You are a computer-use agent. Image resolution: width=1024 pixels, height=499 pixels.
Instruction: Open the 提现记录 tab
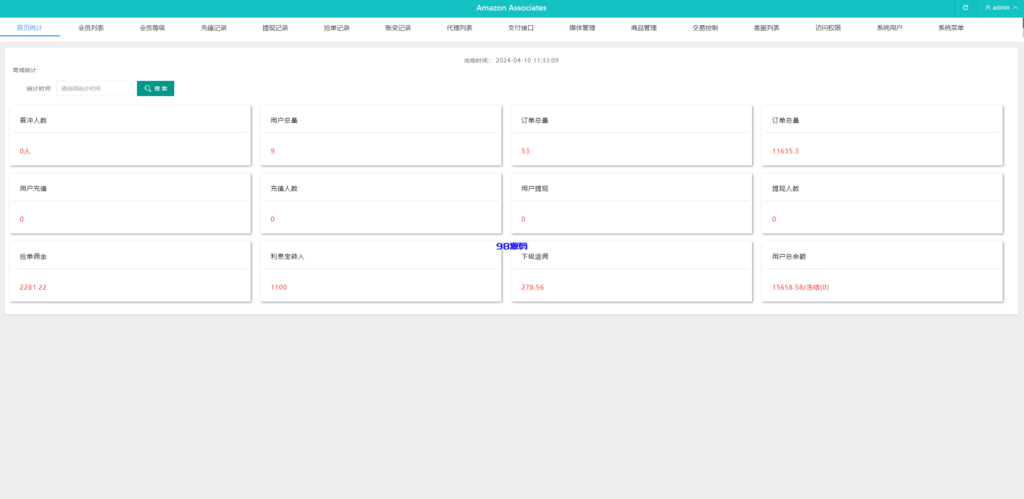[275, 28]
